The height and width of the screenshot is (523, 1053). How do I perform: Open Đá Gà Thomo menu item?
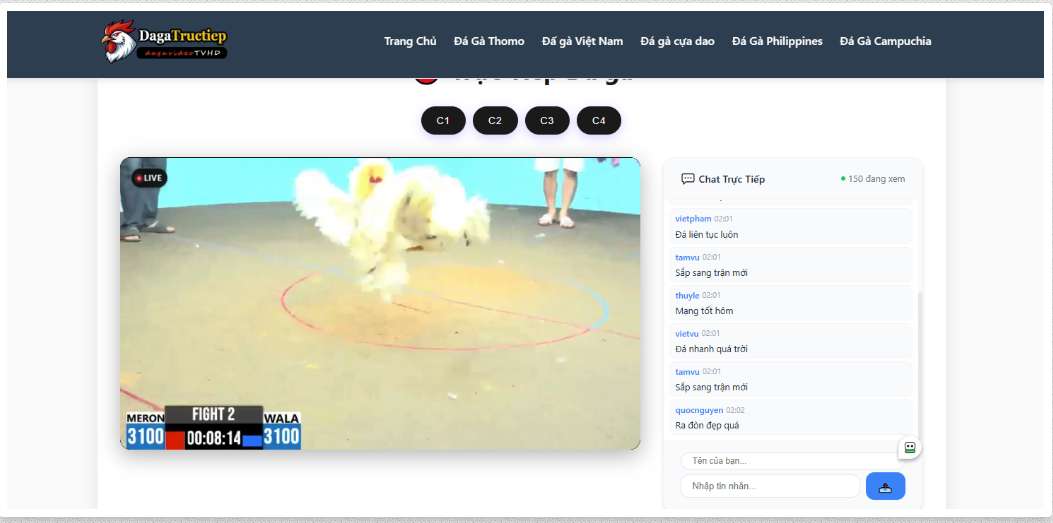pos(489,41)
